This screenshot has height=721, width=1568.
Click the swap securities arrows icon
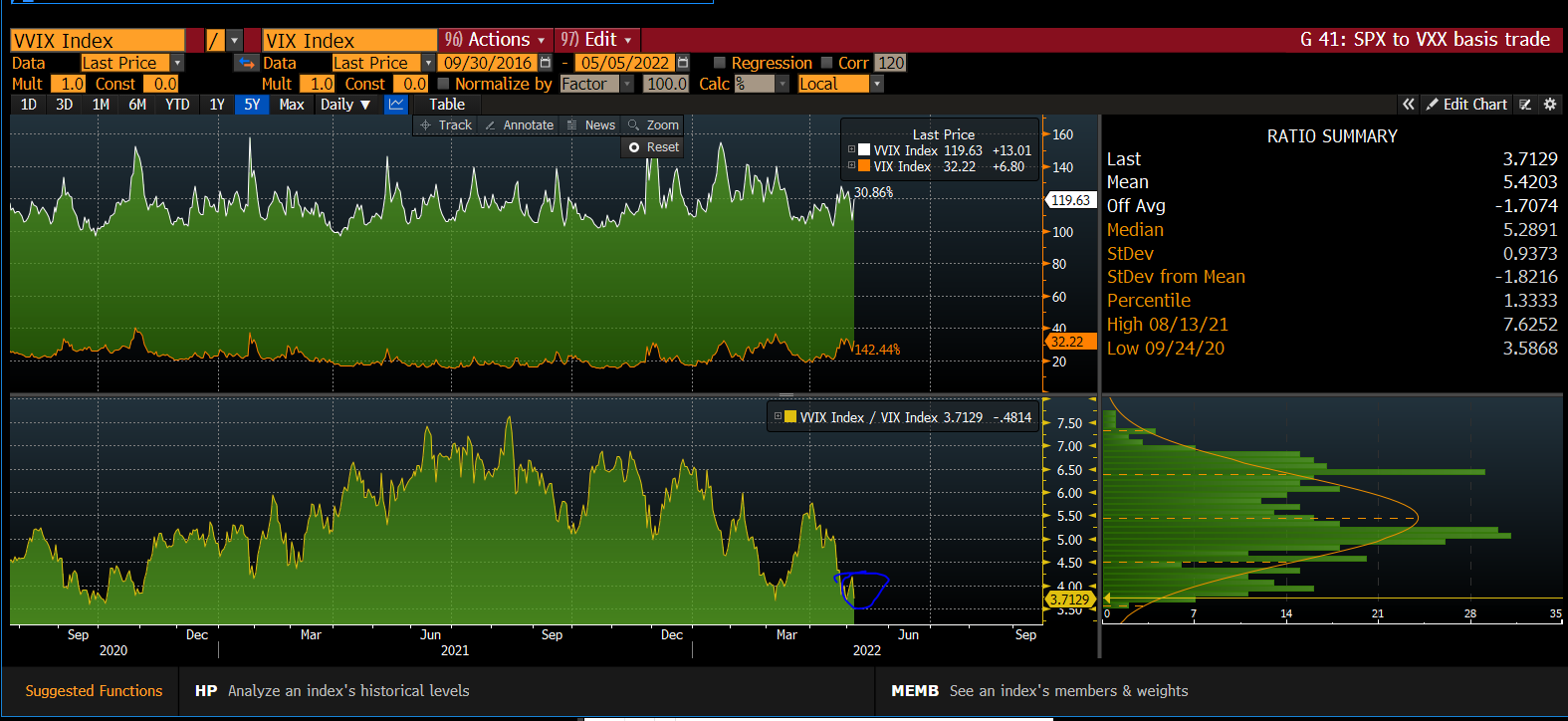click(245, 63)
